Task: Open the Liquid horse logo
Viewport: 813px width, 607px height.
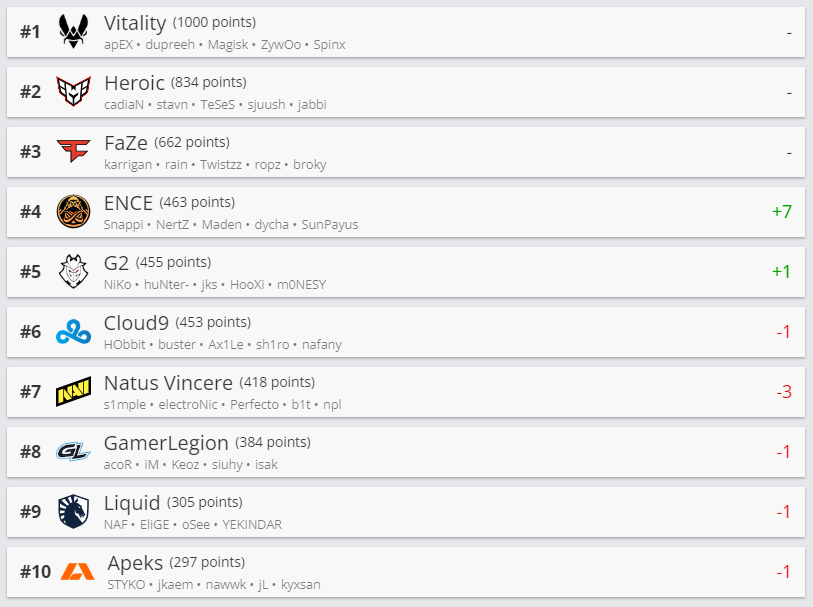Action: coord(73,512)
